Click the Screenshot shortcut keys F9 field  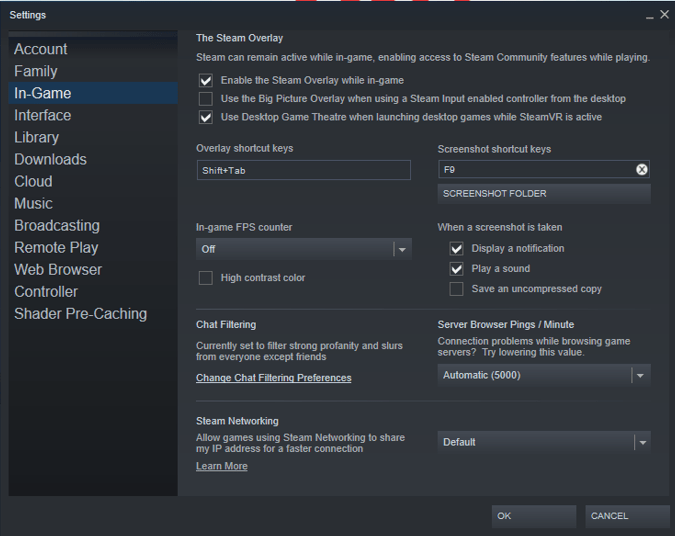tap(544, 170)
